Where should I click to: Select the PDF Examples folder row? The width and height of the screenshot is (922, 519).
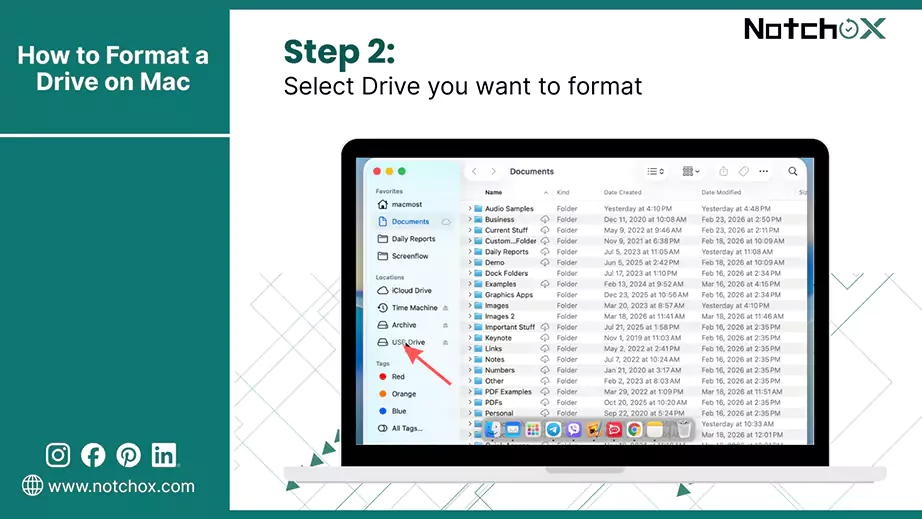click(636, 392)
